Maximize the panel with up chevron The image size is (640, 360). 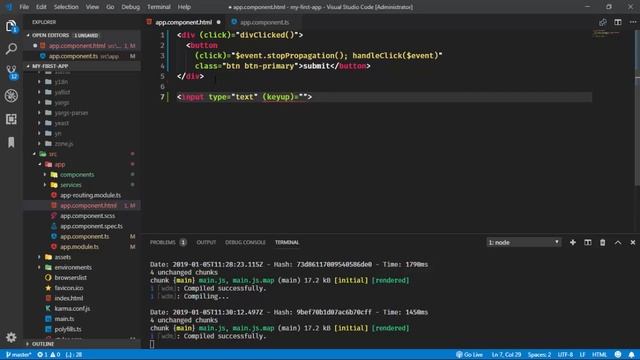pyautogui.click(x=618, y=242)
